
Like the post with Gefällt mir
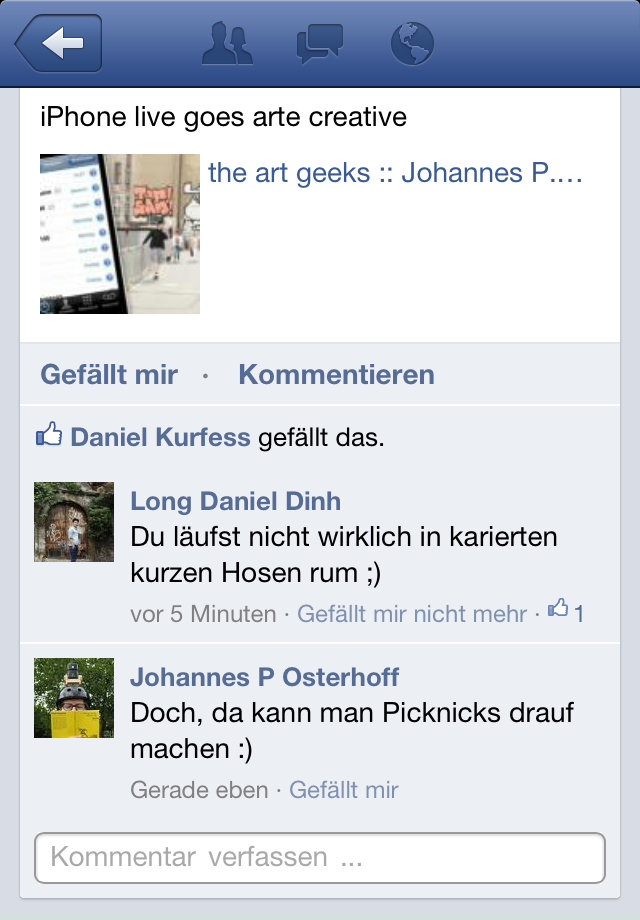tap(109, 374)
